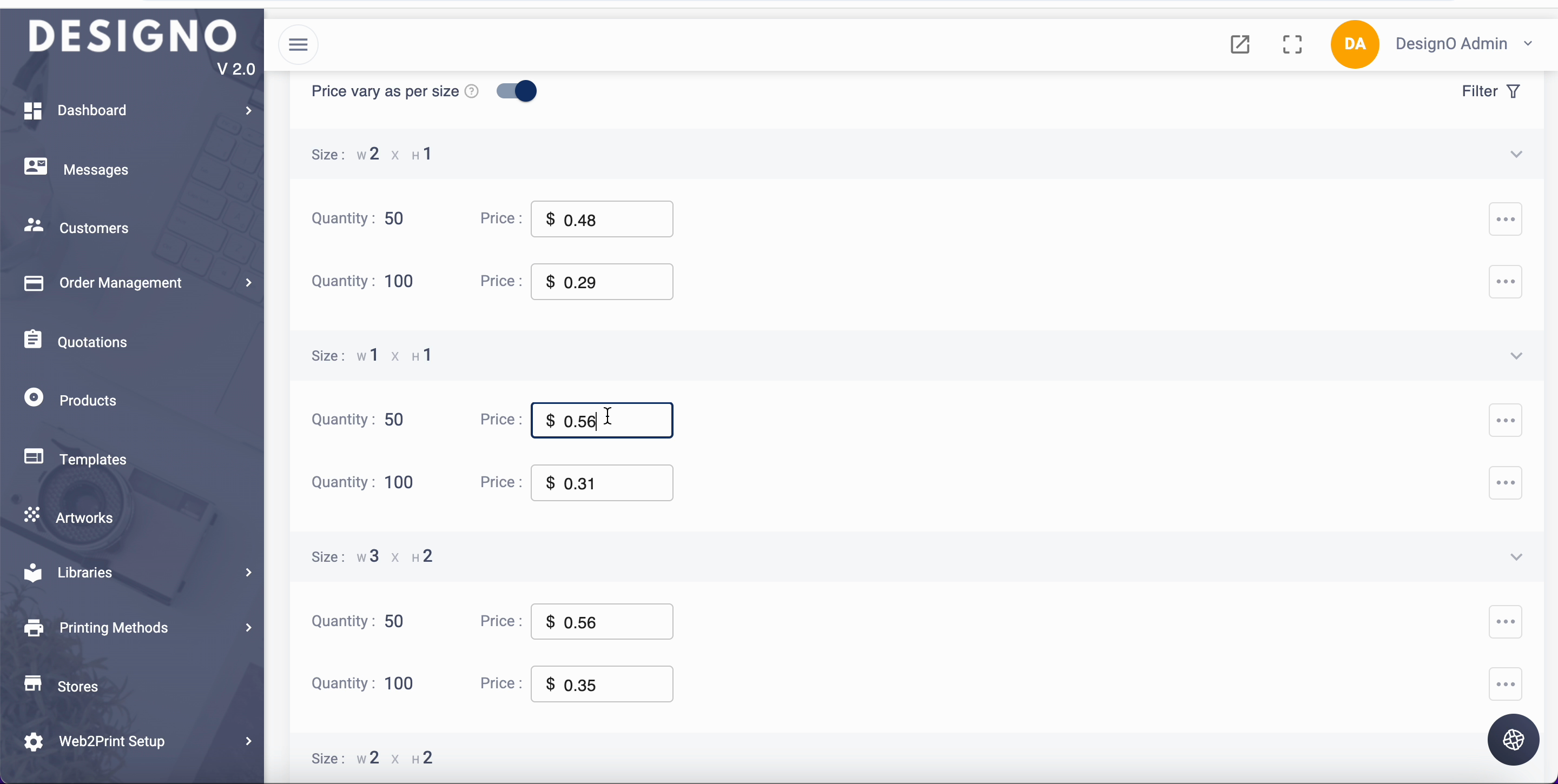Enter fullscreen mode using the fullscreen icon
The height and width of the screenshot is (784, 1558).
point(1292,44)
